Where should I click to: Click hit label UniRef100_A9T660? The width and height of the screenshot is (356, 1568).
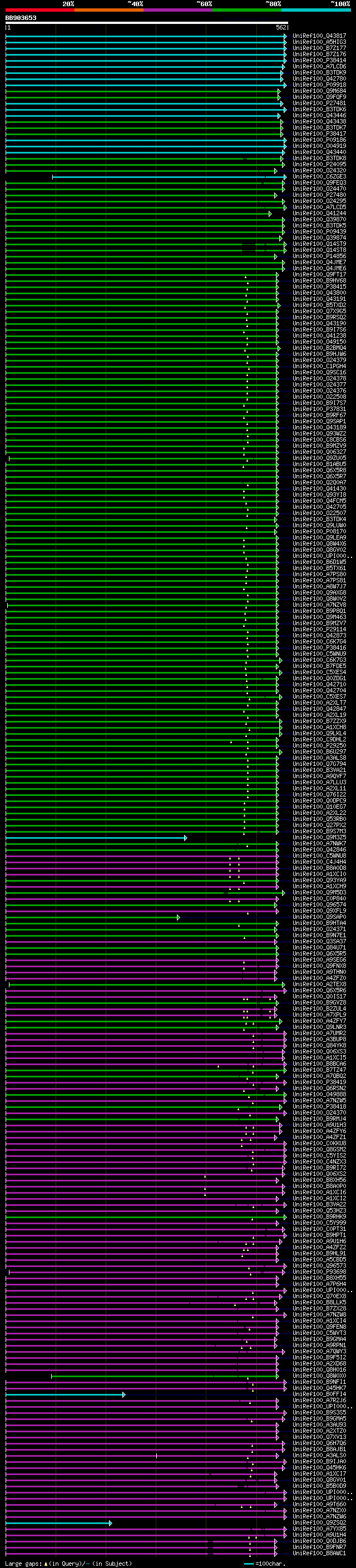coord(319,1504)
